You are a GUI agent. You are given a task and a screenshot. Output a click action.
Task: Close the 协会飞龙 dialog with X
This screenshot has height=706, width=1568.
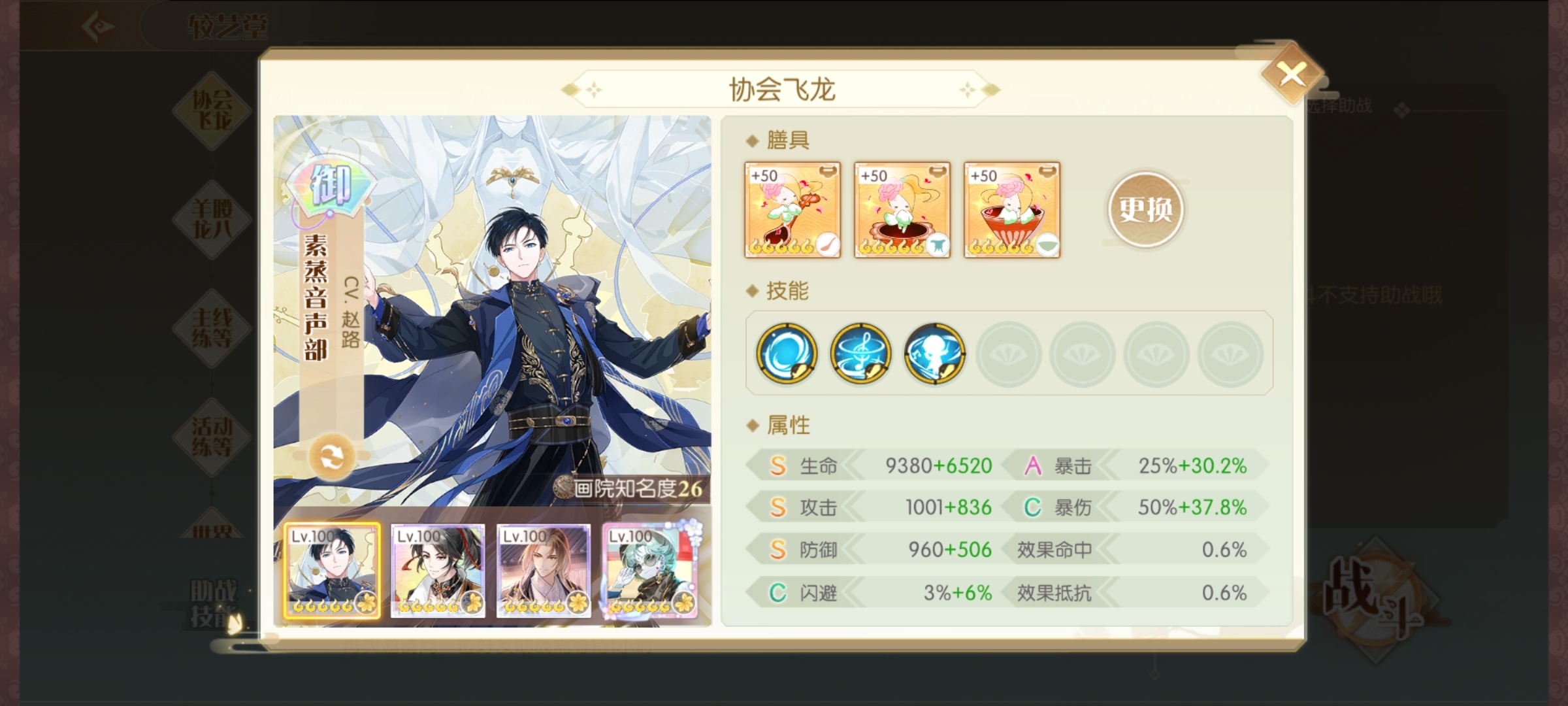coord(1292,74)
